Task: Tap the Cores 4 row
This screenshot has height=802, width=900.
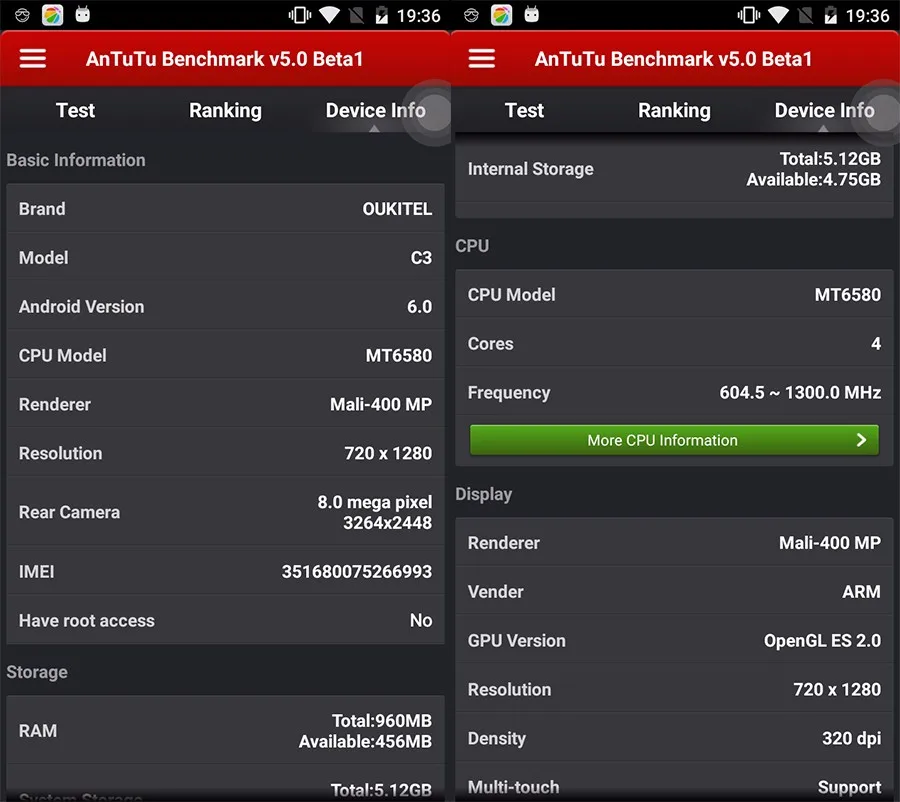Action: pos(674,343)
